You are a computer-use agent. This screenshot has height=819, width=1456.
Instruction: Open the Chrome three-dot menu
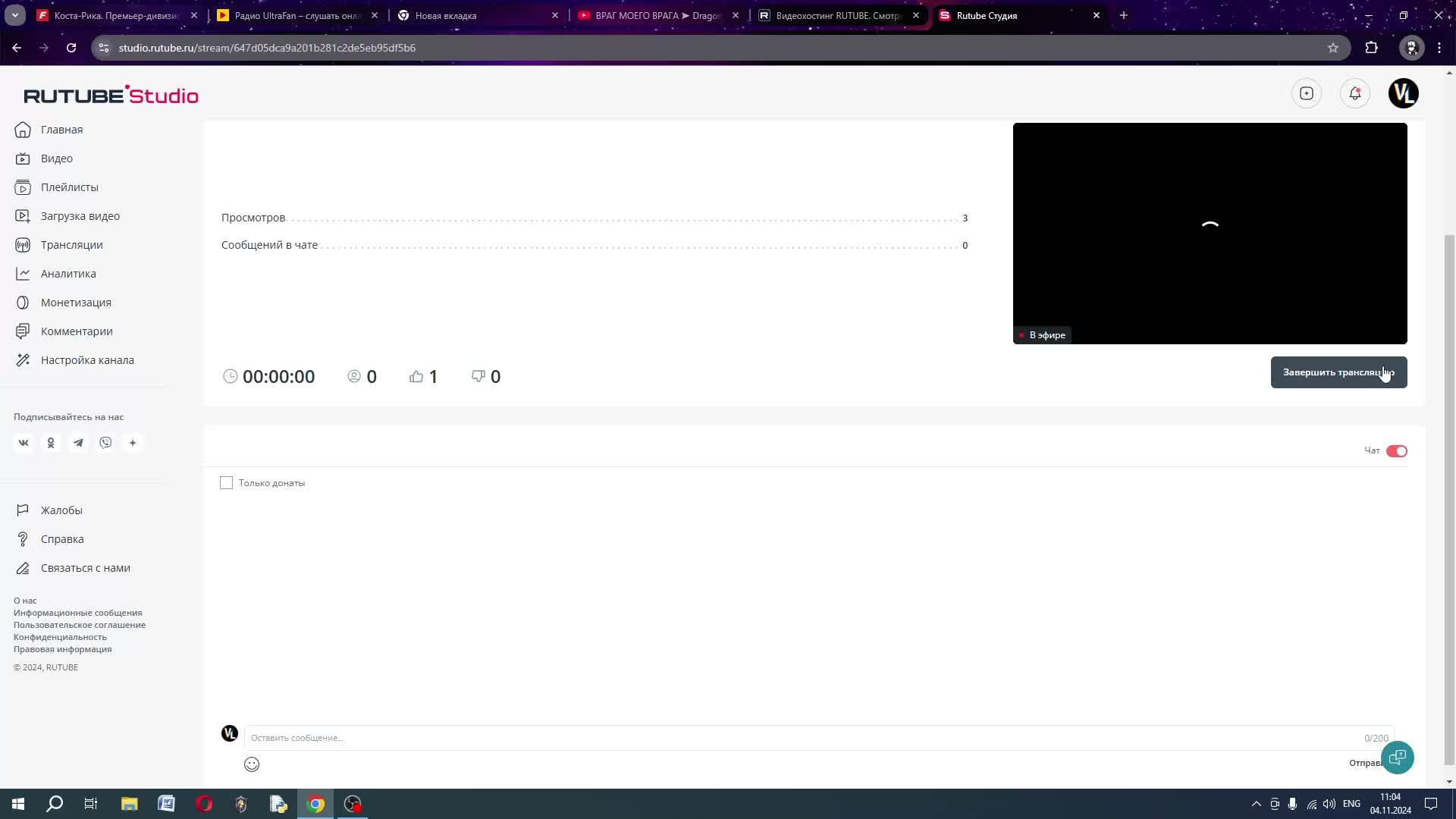[1439, 48]
